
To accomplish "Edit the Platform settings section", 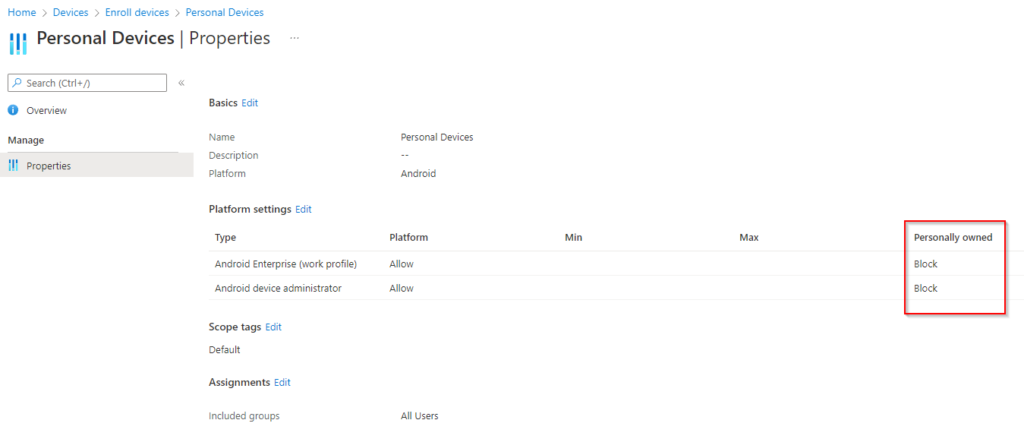I will (x=303, y=209).
